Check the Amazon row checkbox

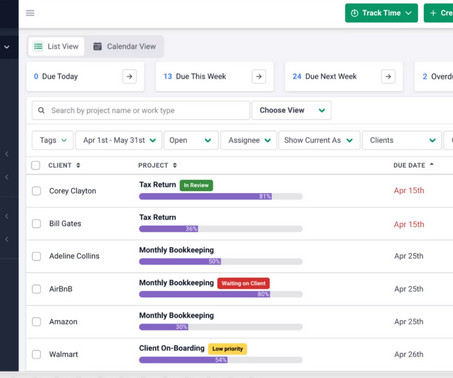tap(36, 322)
